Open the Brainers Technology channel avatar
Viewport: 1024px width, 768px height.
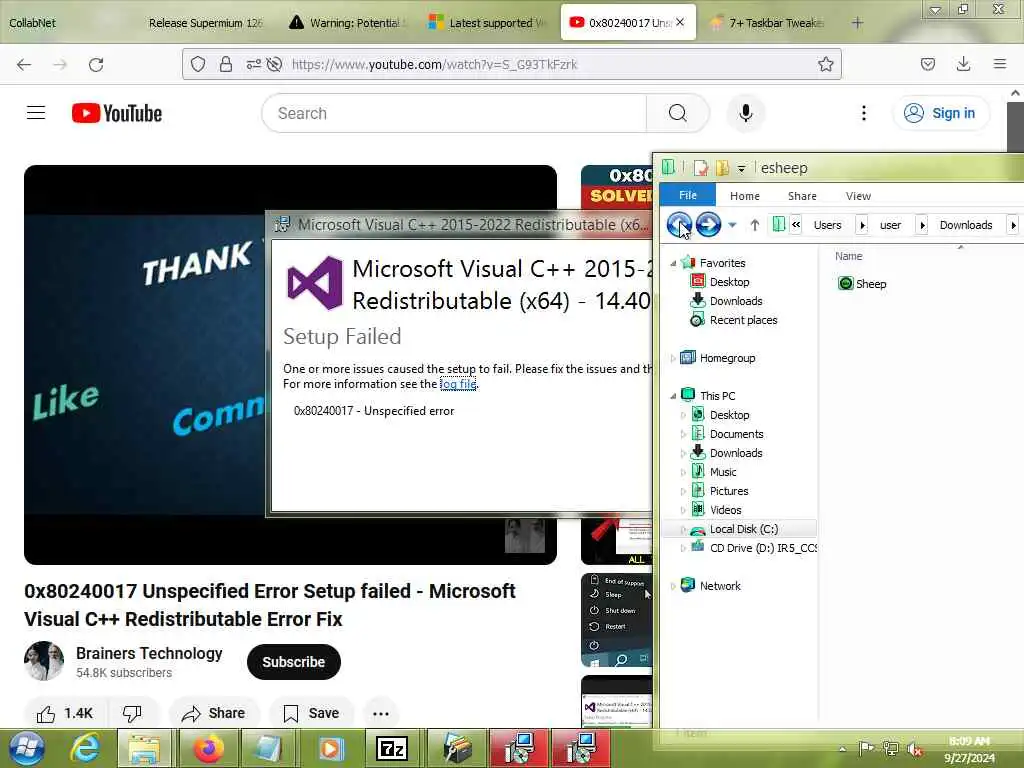pos(44,661)
